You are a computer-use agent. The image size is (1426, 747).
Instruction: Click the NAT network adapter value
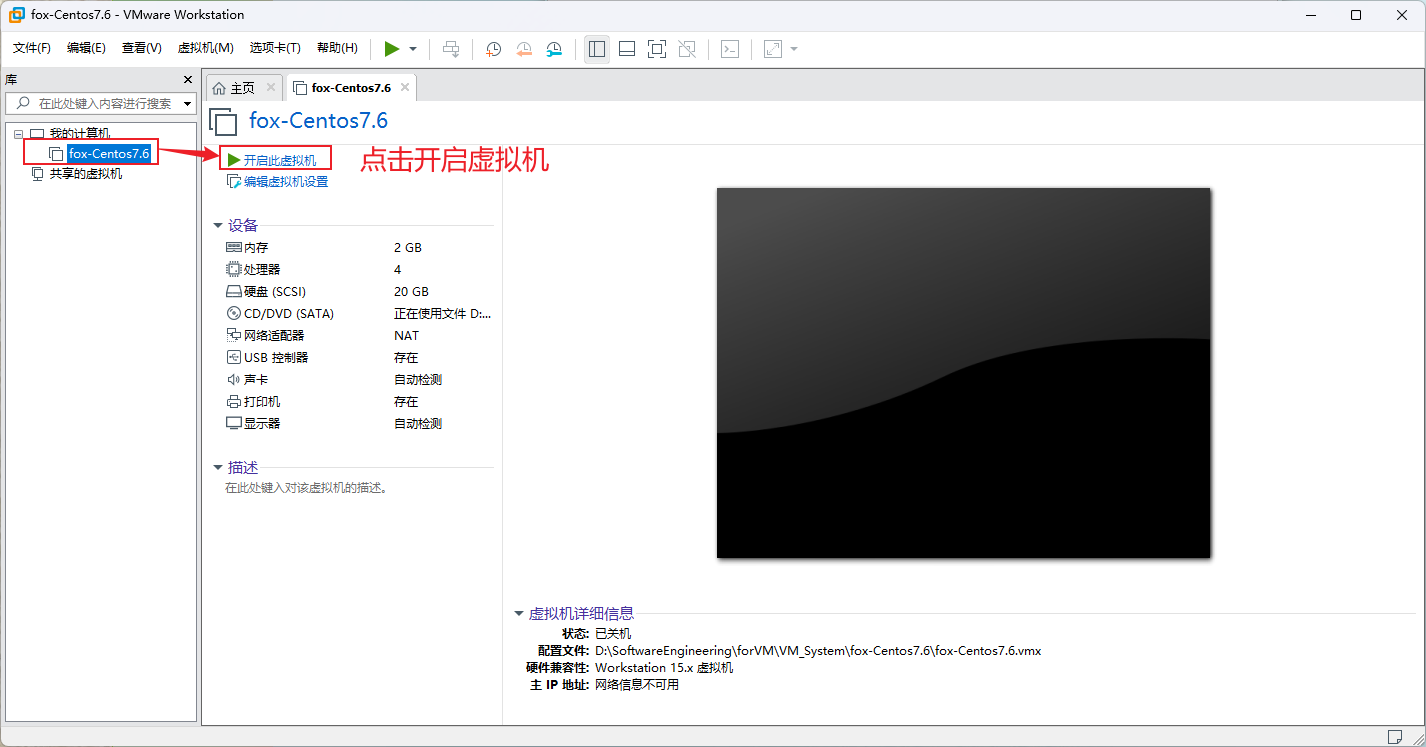click(x=406, y=336)
